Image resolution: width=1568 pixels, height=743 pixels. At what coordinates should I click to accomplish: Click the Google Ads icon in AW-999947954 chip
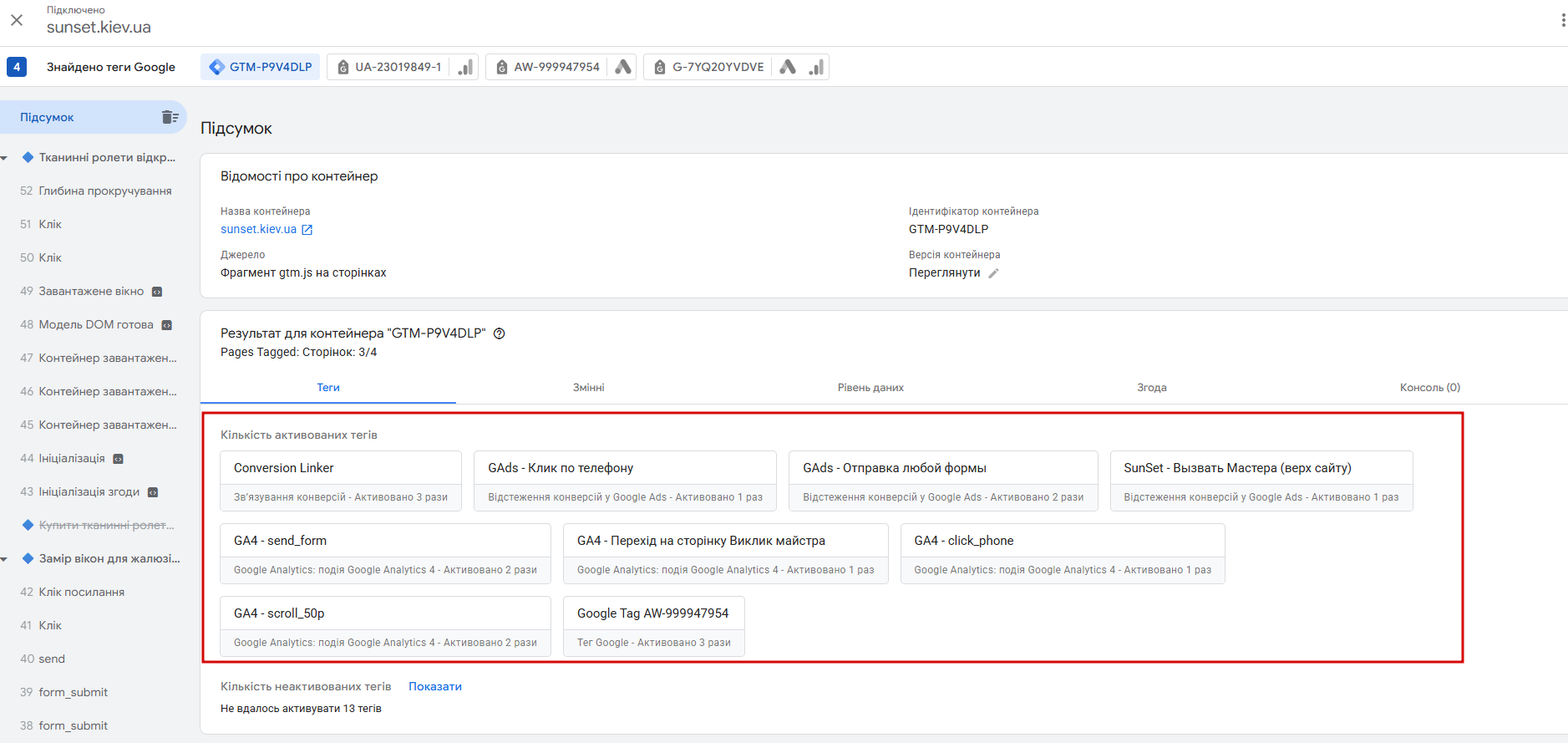click(x=623, y=67)
